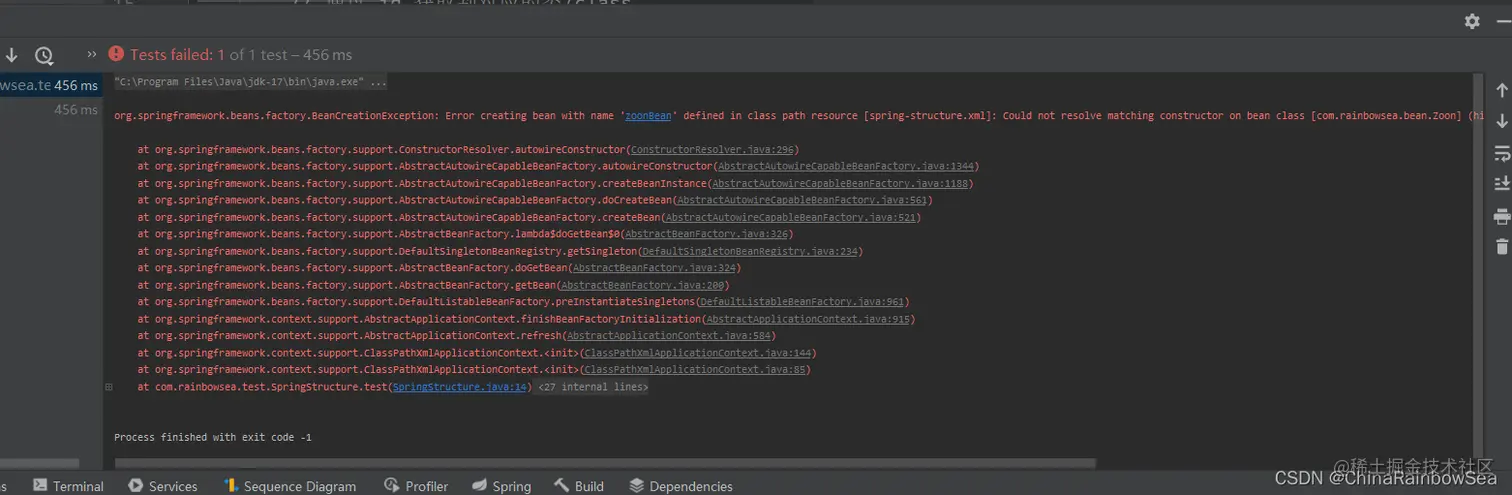Select the child test row showing 456 ms
Viewport: 1512px width, 495px height.
pyautogui.click(x=50, y=110)
